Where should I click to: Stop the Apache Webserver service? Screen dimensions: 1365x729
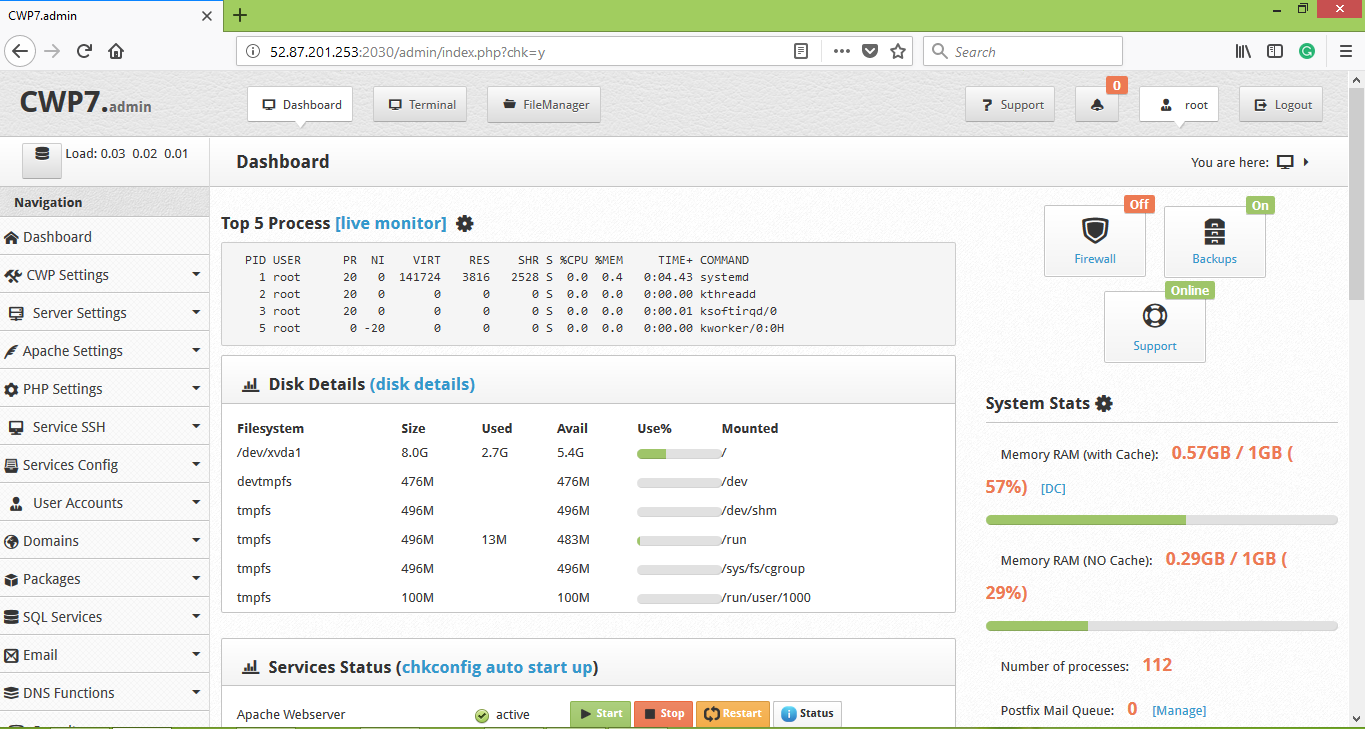(x=663, y=714)
